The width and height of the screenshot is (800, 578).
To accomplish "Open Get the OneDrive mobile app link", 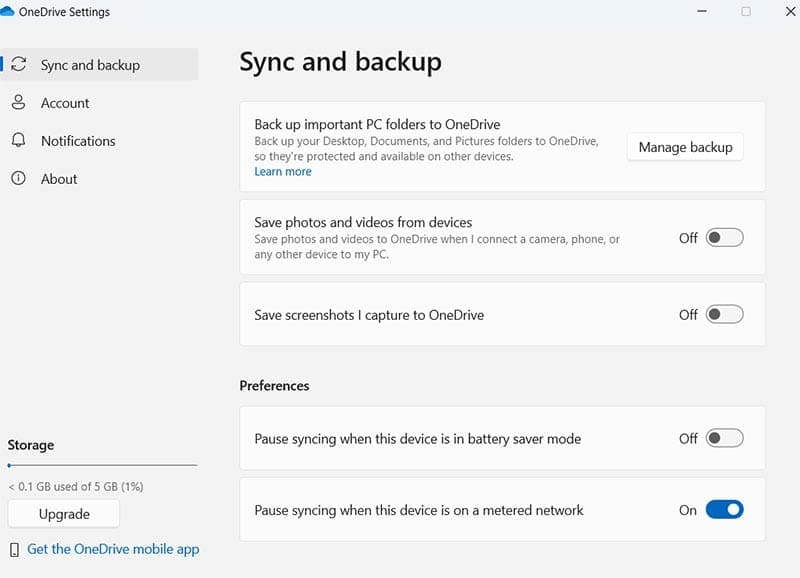I will click(x=113, y=549).
